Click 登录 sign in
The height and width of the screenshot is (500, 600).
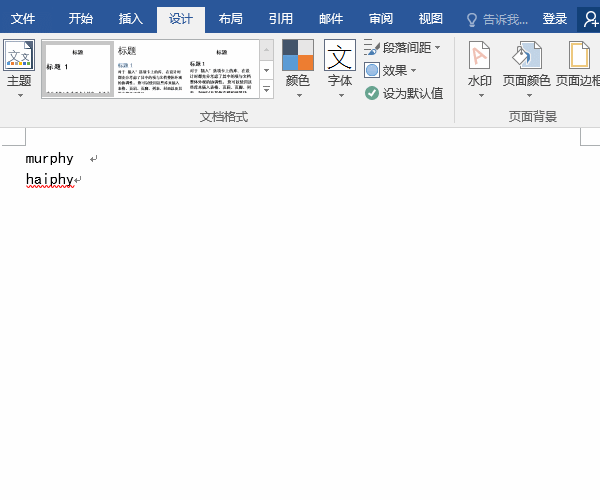coord(554,19)
